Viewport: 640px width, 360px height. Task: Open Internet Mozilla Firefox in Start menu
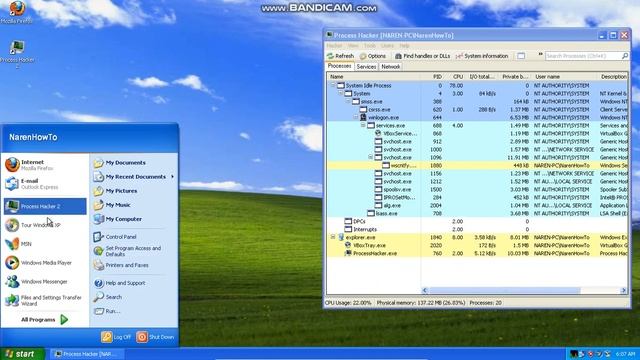click(45, 165)
